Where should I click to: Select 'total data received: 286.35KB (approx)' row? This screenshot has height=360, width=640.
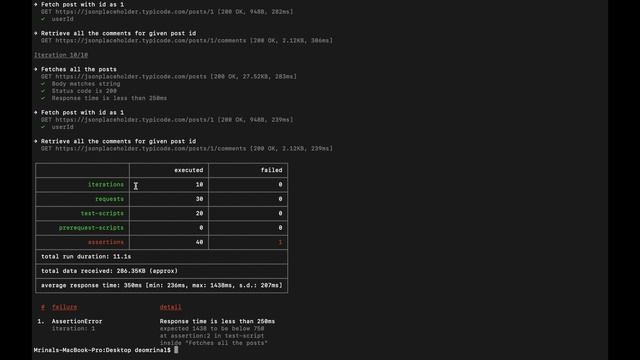tap(162, 271)
